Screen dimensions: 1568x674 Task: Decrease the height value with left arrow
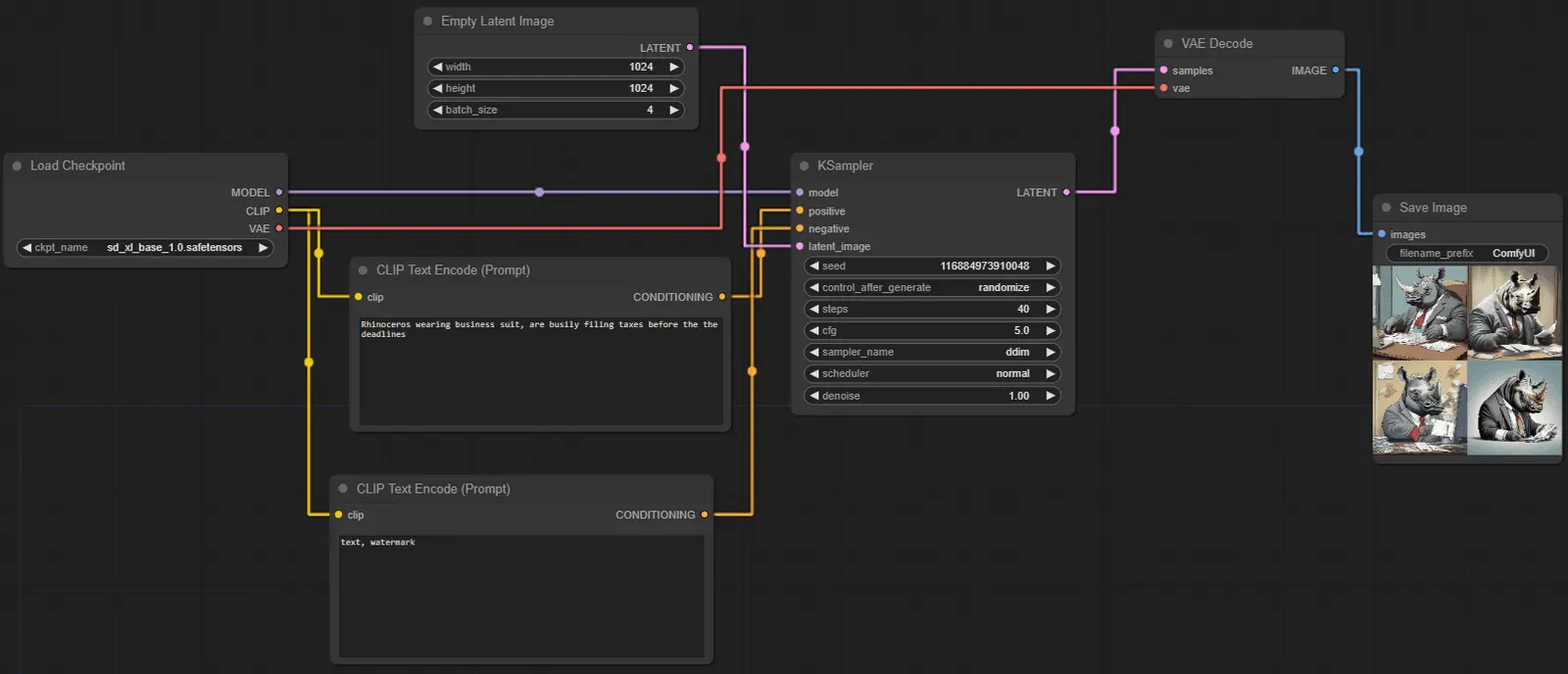pyautogui.click(x=438, y=88)
